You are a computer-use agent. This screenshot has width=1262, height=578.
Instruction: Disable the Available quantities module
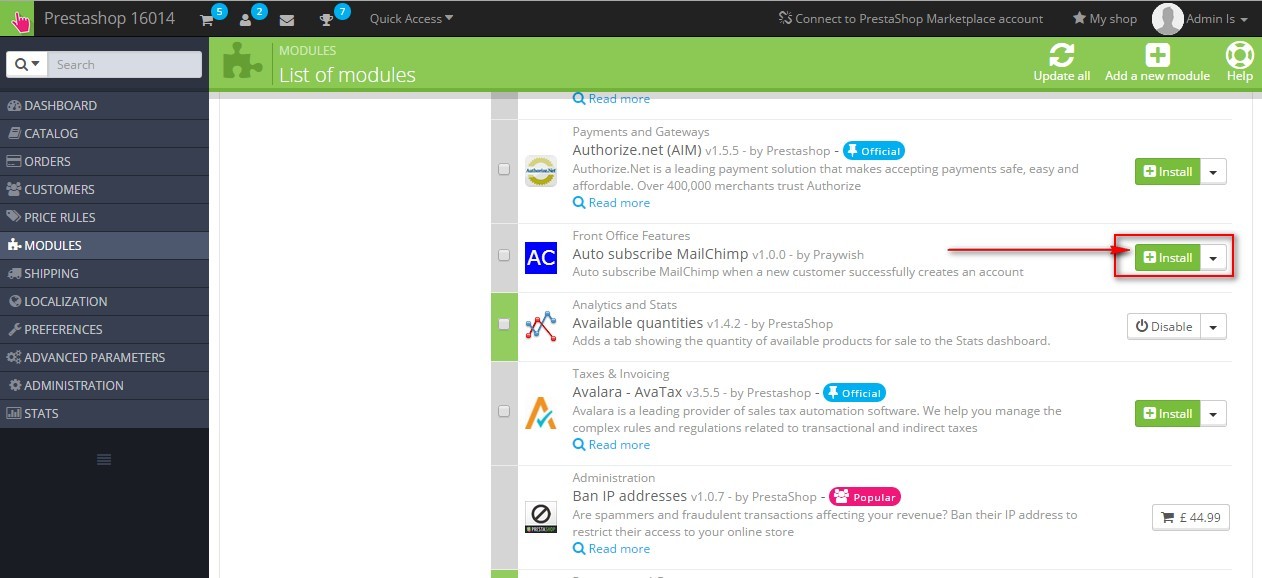point(1164,327)
